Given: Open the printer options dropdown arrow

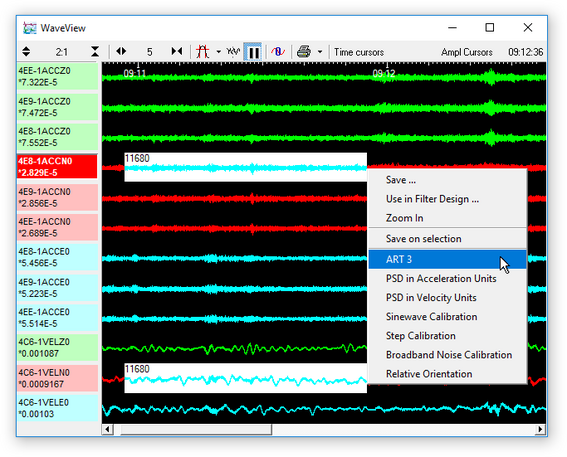Looking at the screenshot, I should (320, 52).
